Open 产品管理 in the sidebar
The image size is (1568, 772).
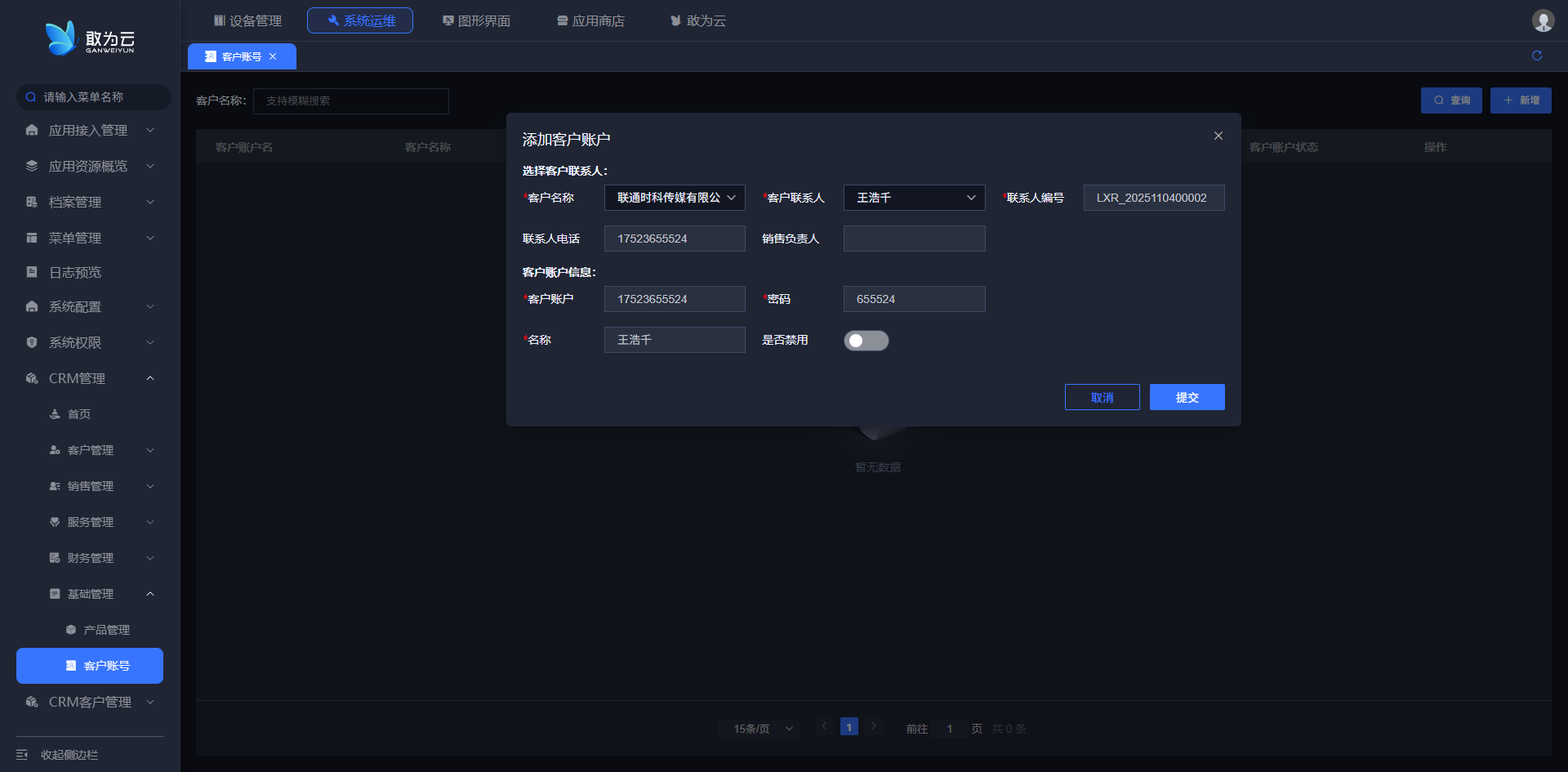pos(106,630)
